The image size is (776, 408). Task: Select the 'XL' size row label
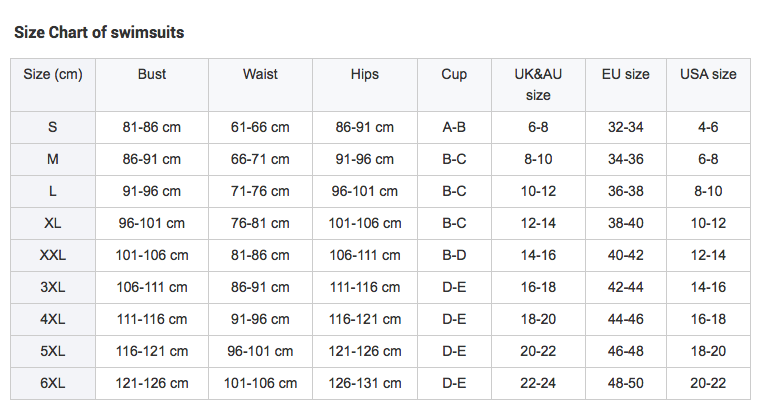53,223
